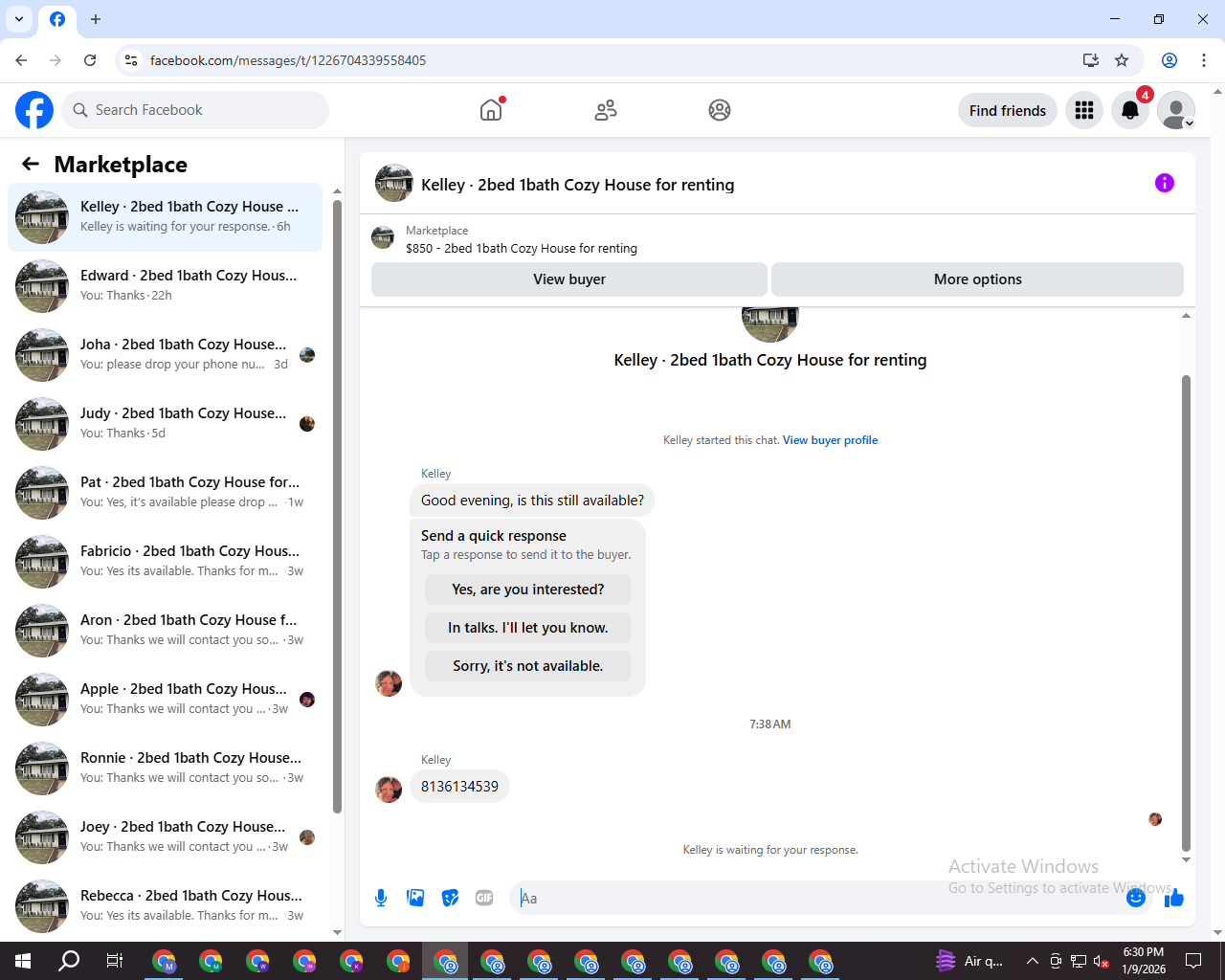Click the Find friends button
The image size is (1225, 980).
(1008, 110)
